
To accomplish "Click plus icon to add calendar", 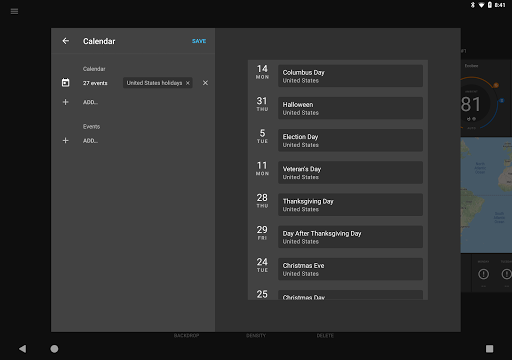I will [66, 102].
